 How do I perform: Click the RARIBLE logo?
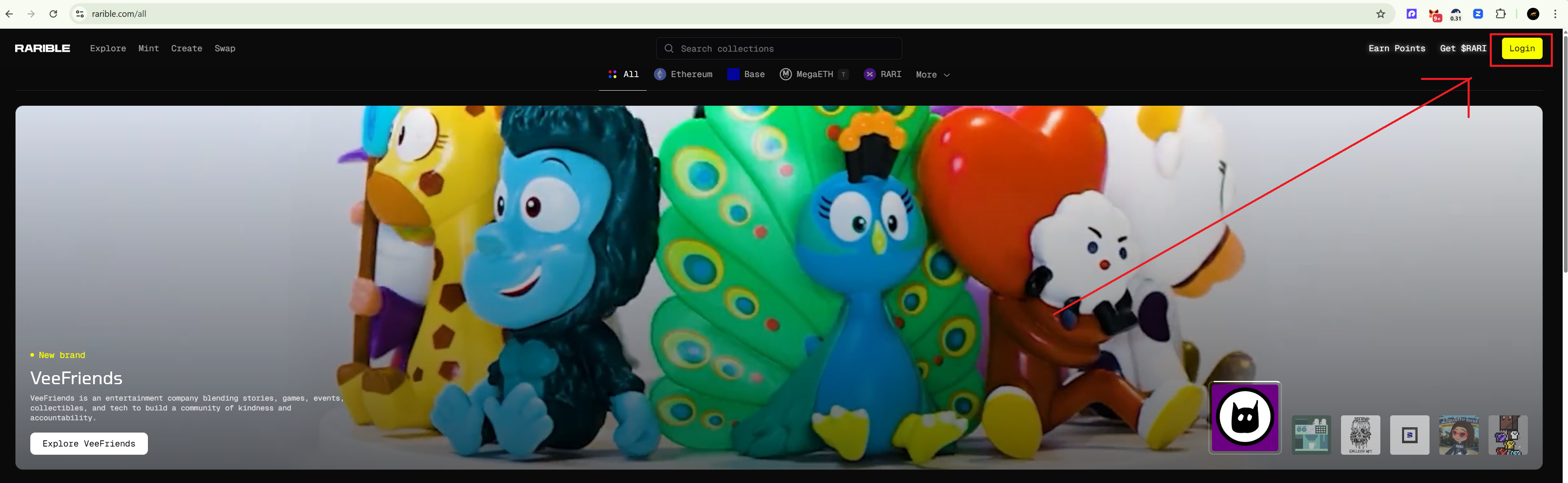tap(42, 48)
